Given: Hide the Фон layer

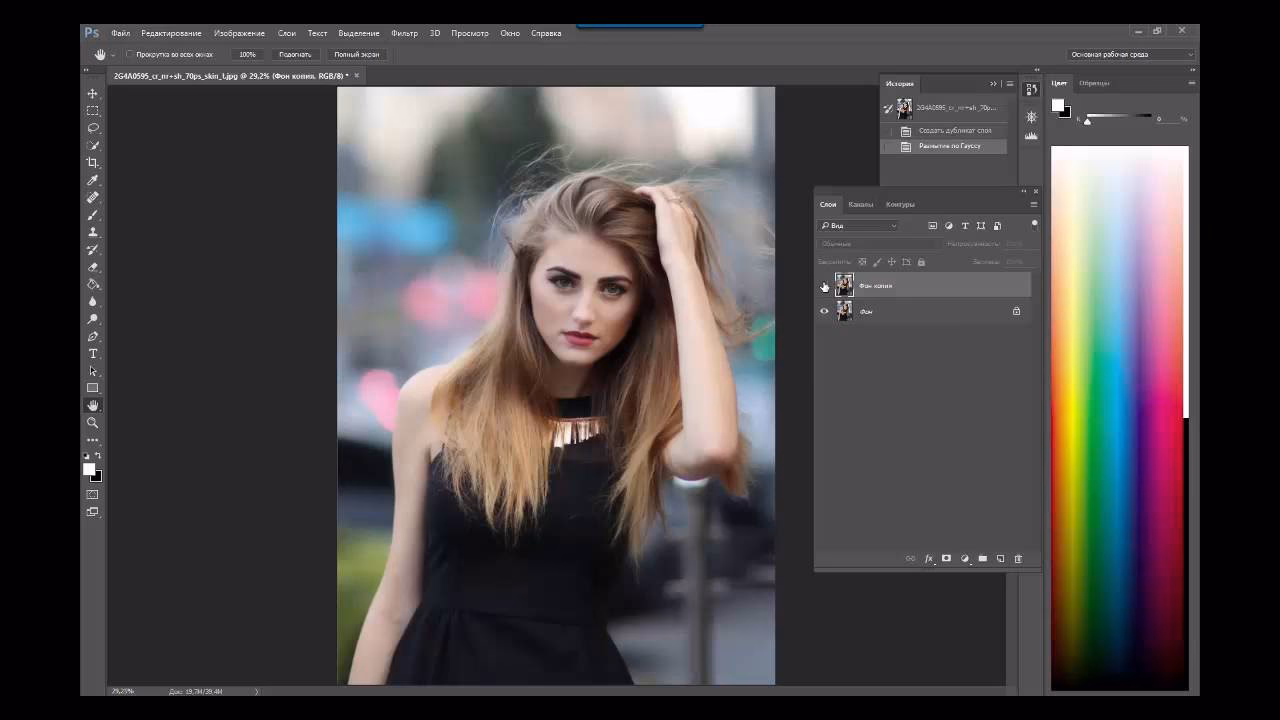Looking at the screenshot, I should point(824,311).
